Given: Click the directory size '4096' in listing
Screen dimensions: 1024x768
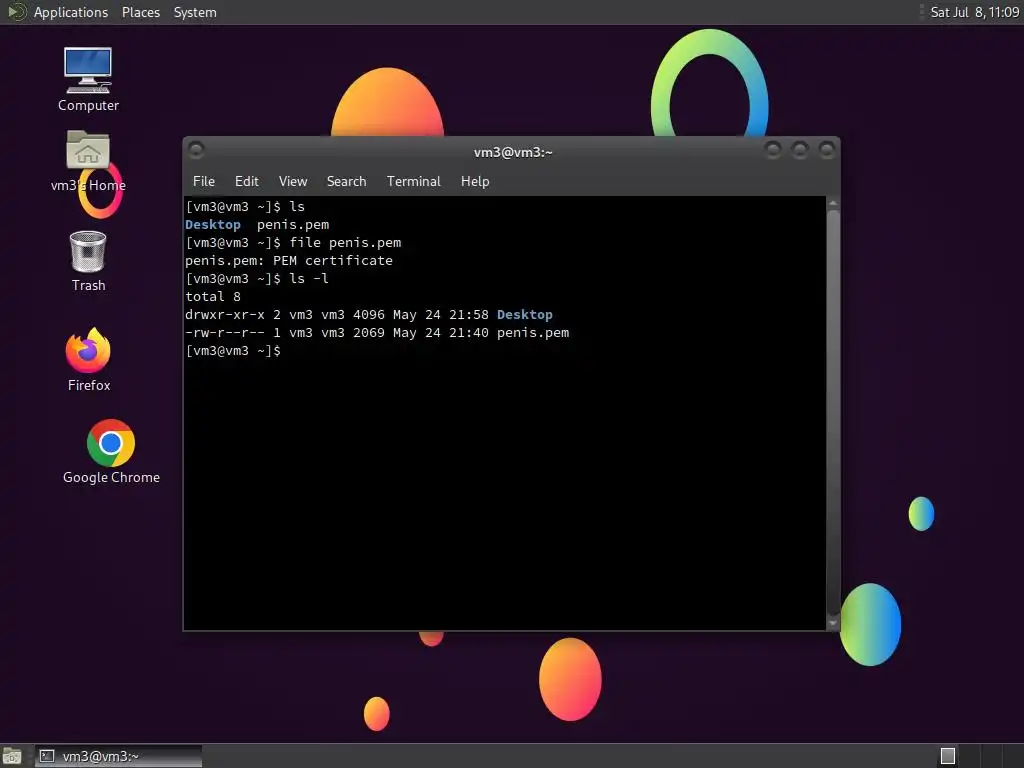Looking at the screenshot, I should pos(368,315).
